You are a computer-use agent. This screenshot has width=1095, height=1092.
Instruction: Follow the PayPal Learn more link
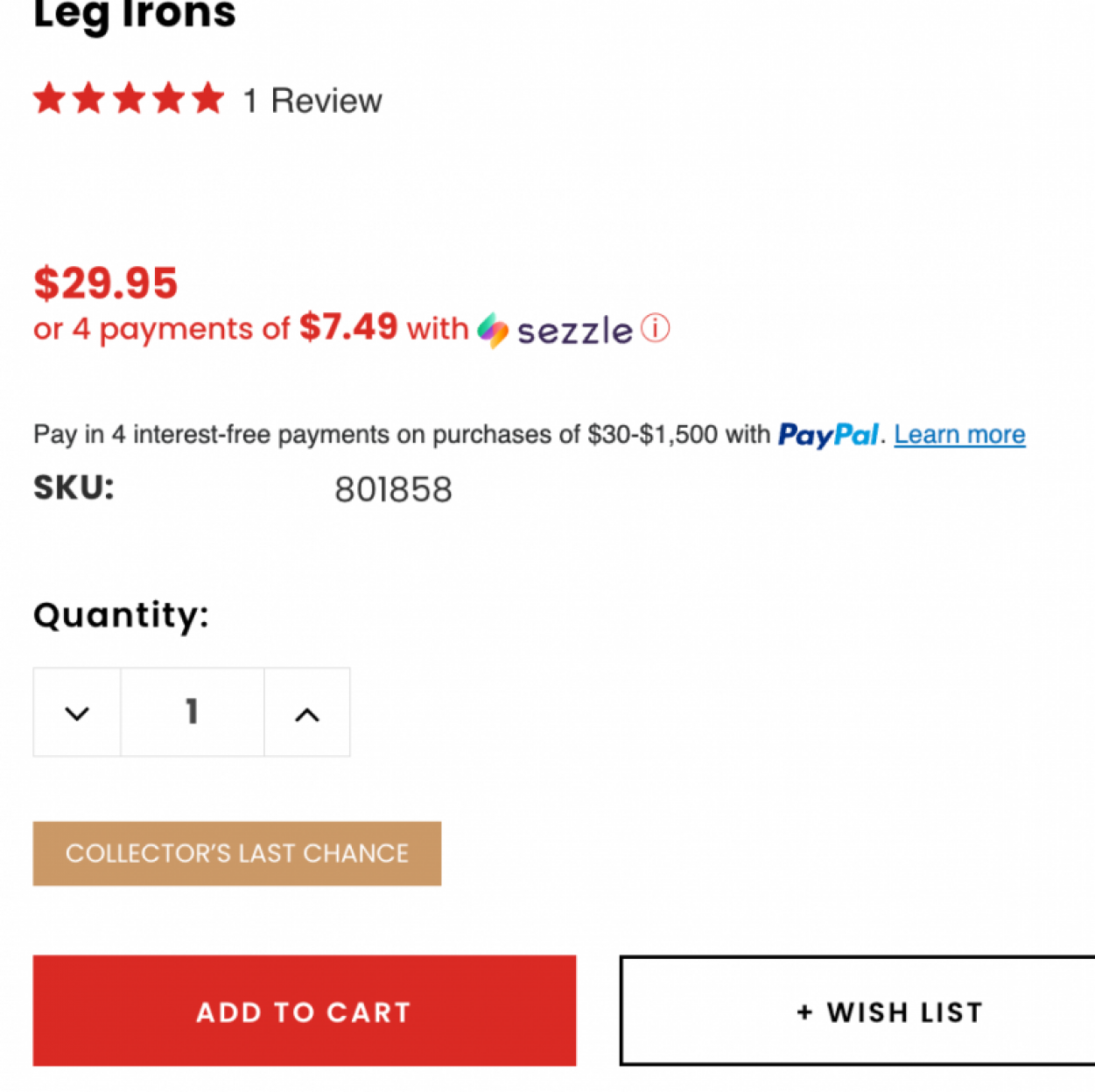click(x=959, y=435)
